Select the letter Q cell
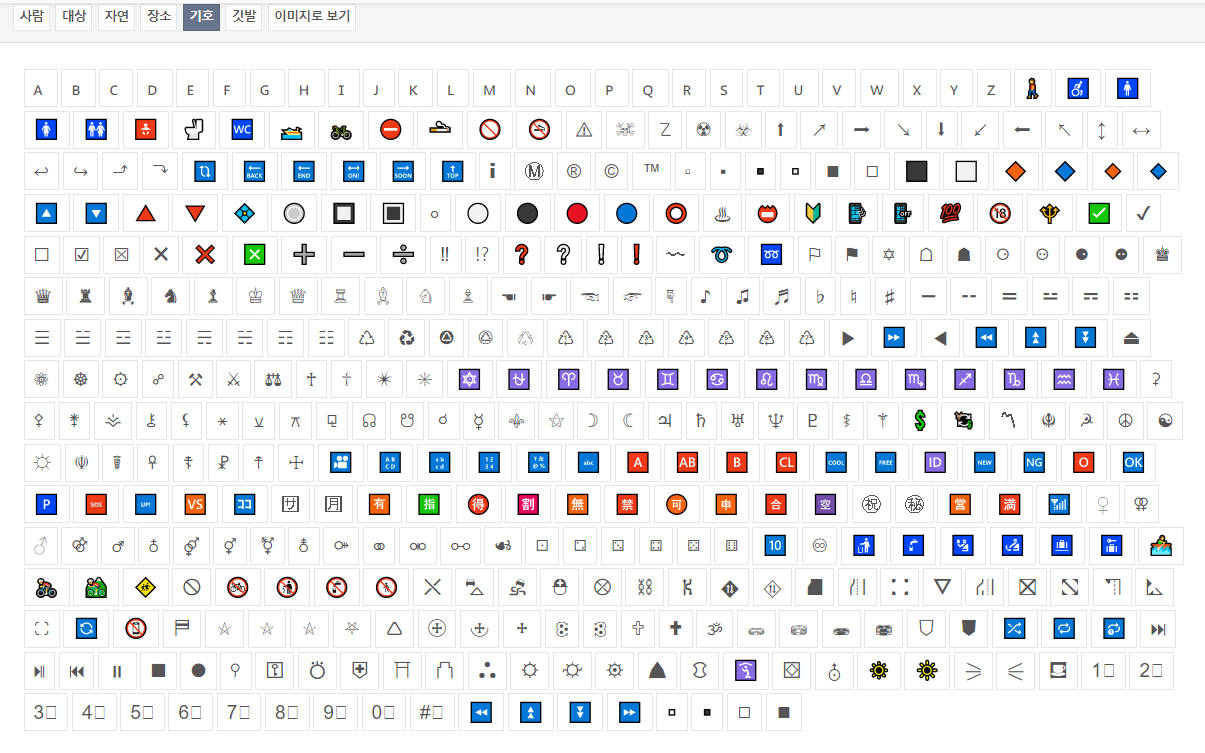Image resolution: width=1205 pixels, height=753 pixels. (648, 88)
